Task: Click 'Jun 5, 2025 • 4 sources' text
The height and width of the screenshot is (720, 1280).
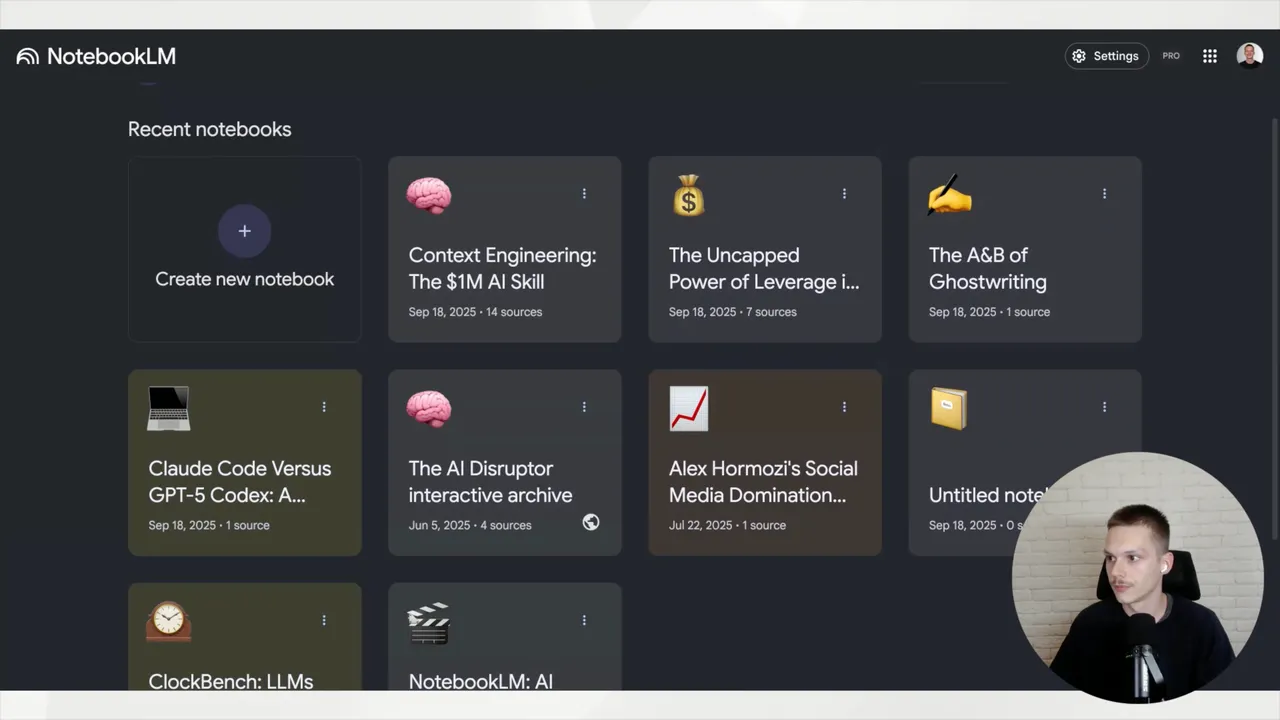Action: [470, 525]
